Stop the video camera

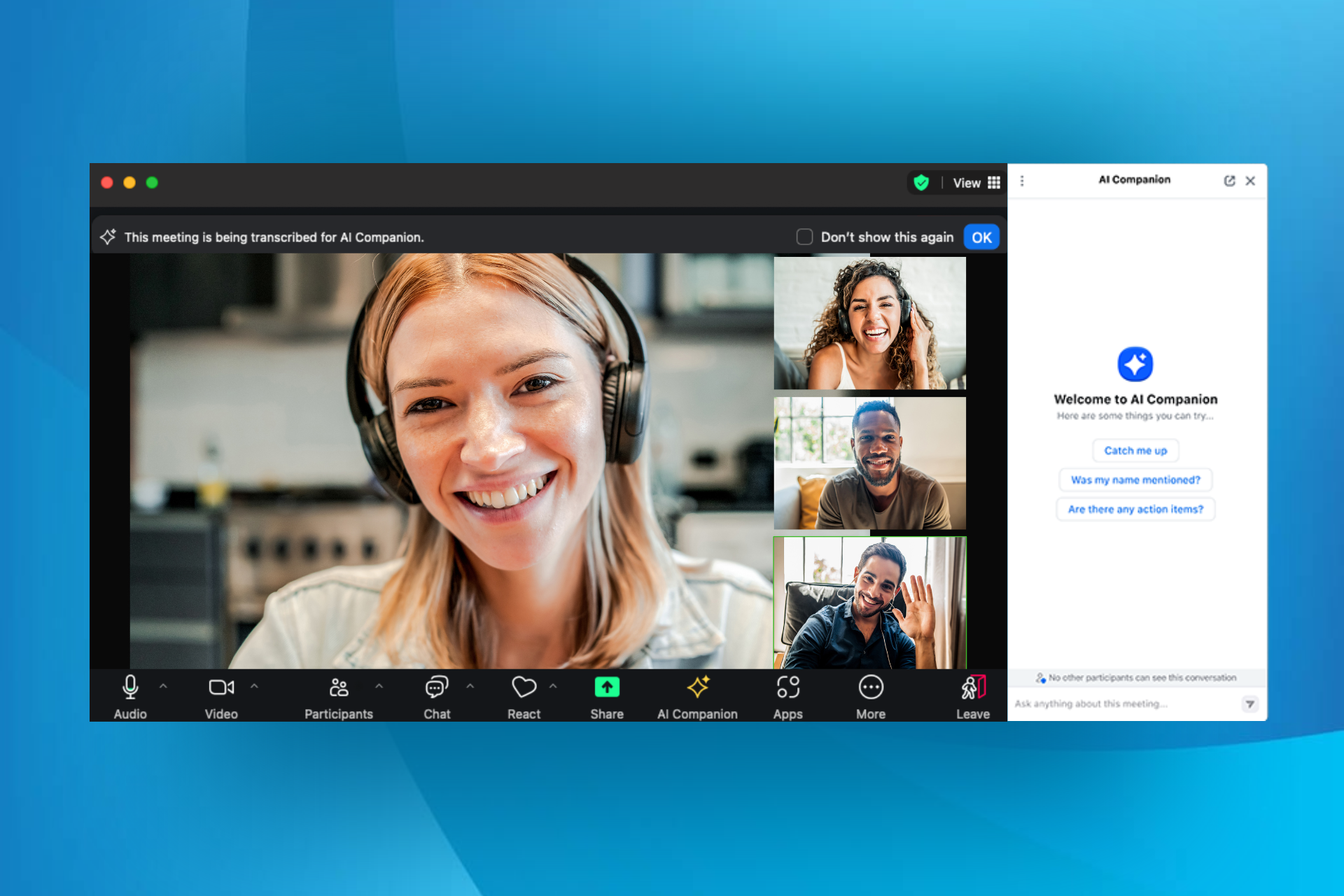(220, 687)
